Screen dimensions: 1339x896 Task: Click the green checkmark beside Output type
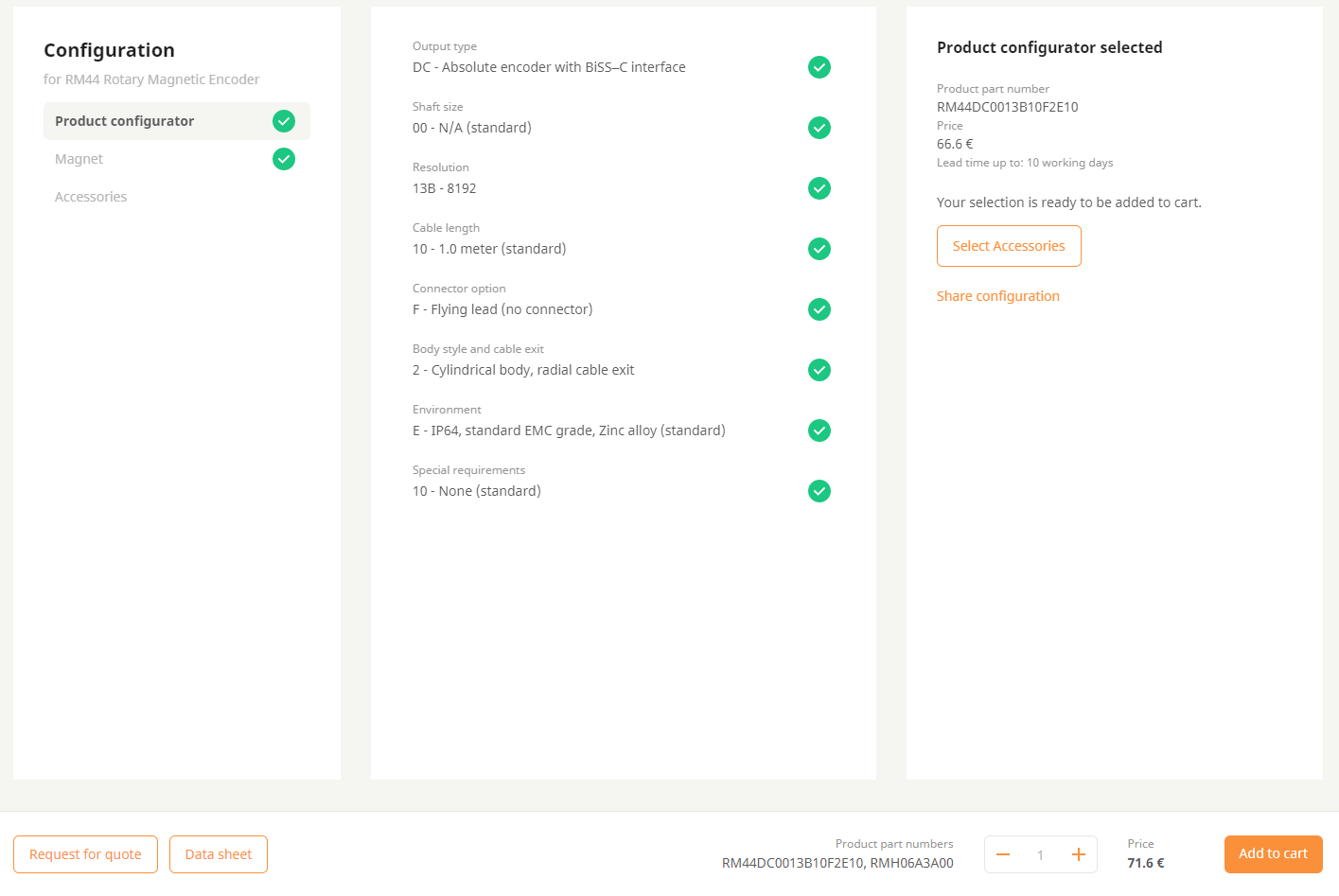coord(819,67)
